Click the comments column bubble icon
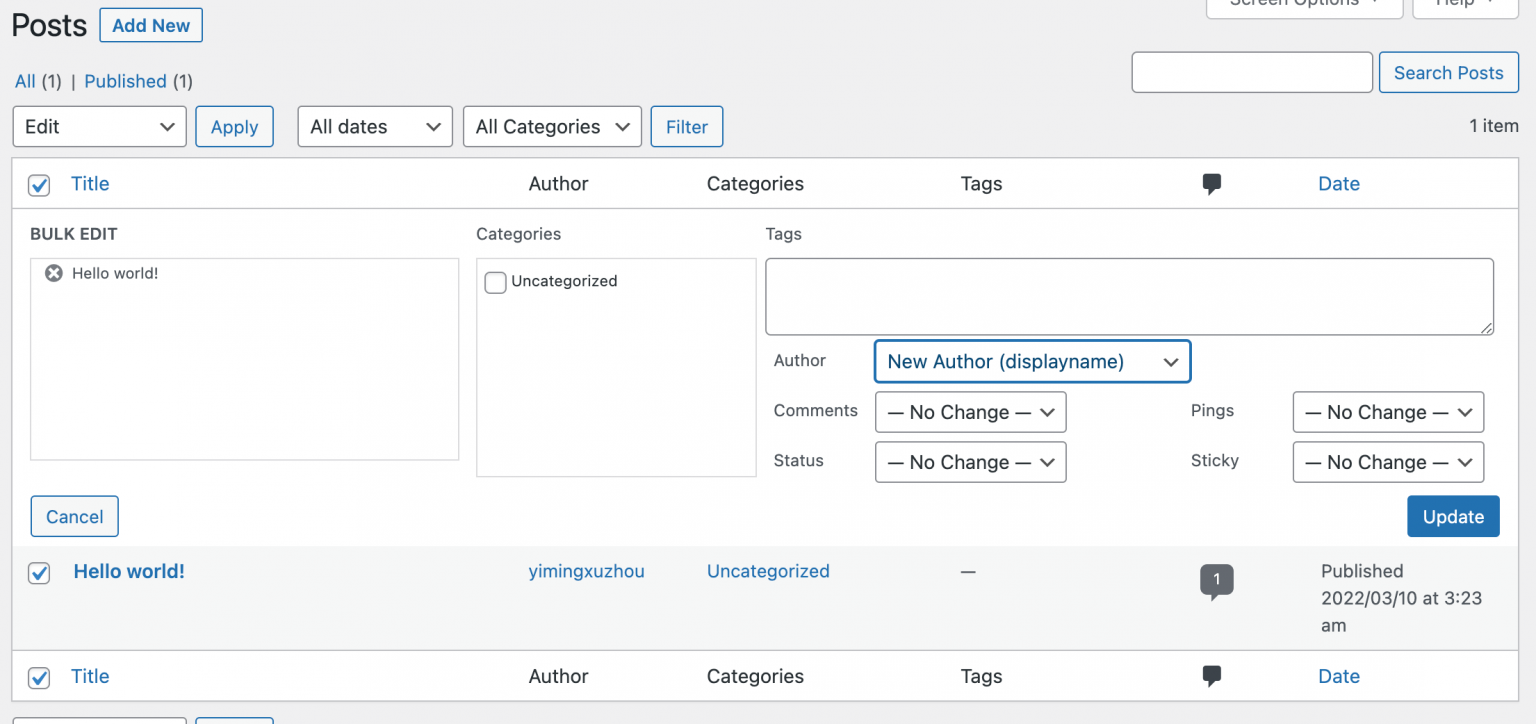Image resolution: width=1536 pixels, height=724 pixels. click(1211, 183)
